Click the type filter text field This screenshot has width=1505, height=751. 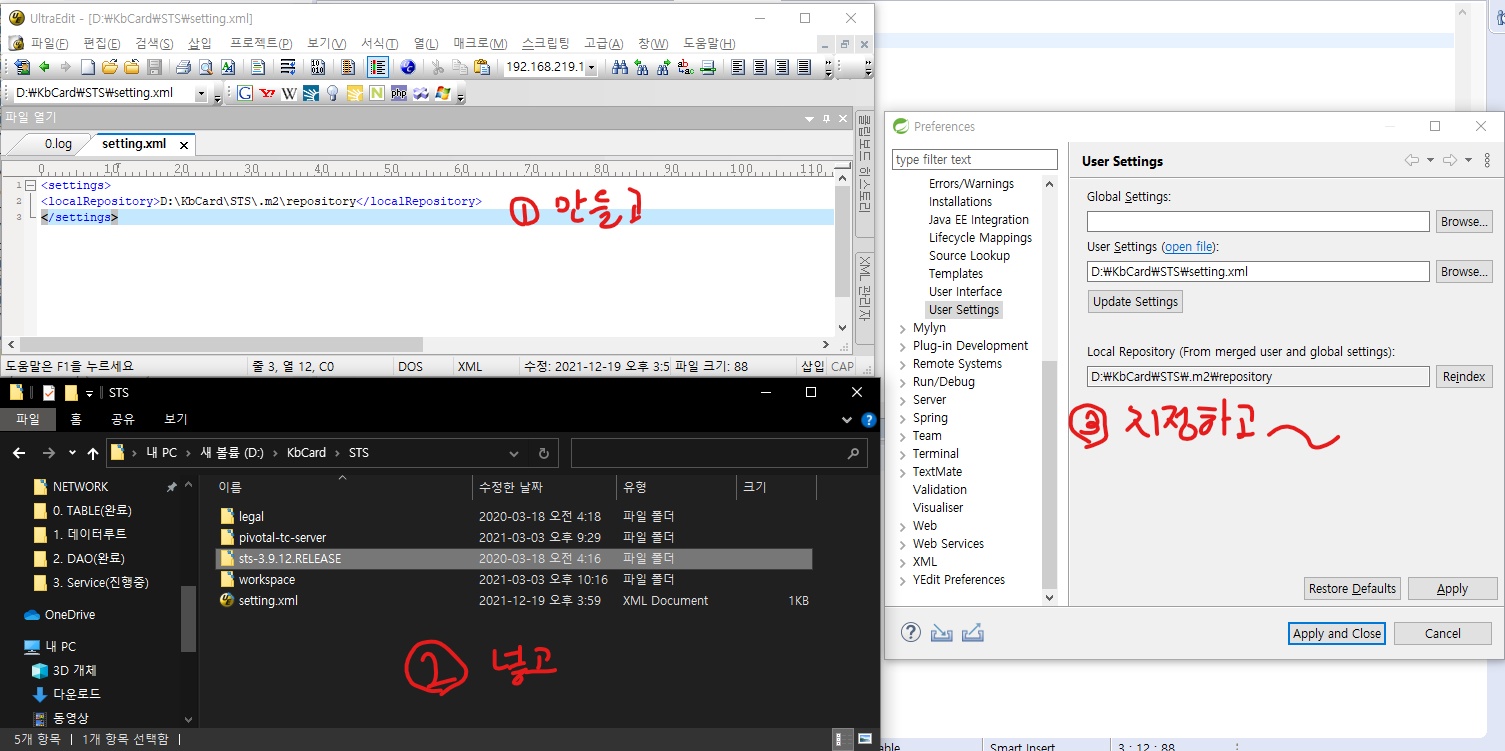coord(974,160)
